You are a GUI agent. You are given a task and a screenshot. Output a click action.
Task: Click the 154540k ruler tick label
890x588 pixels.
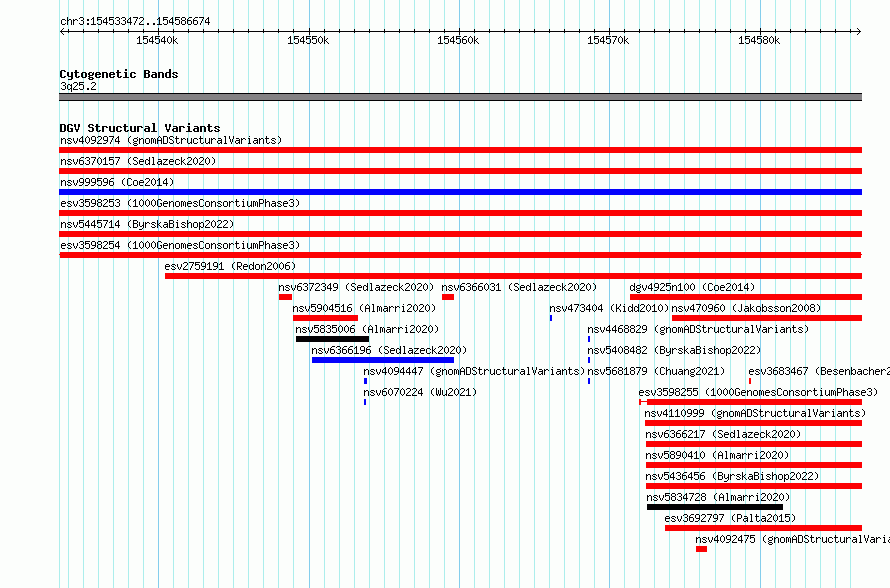tap(157, 40)
